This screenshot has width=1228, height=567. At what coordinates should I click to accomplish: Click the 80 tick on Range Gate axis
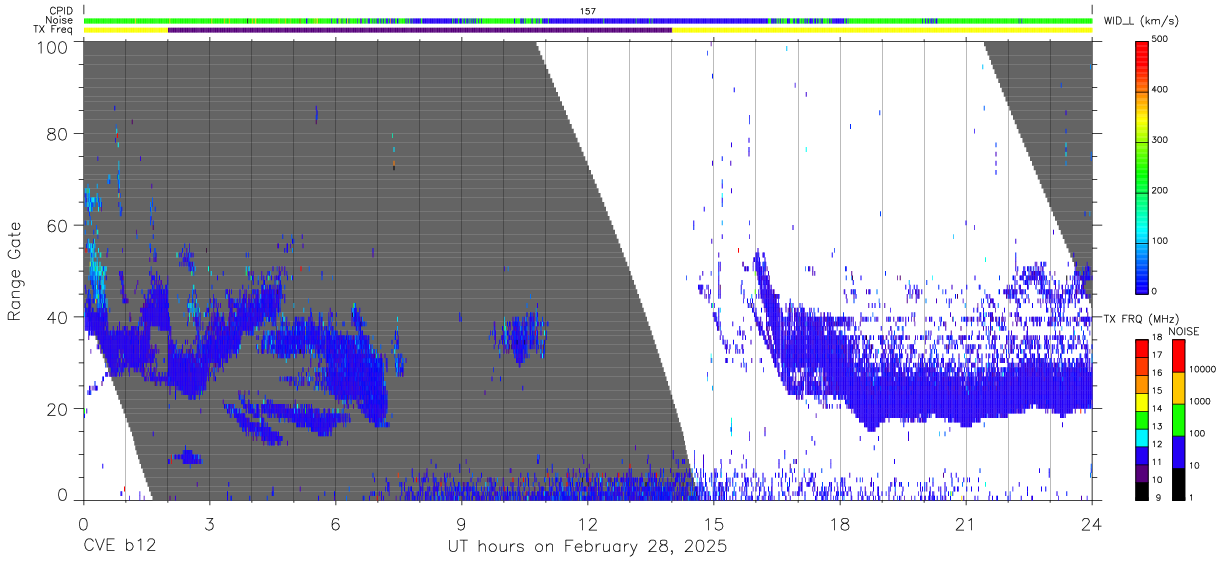57,133
